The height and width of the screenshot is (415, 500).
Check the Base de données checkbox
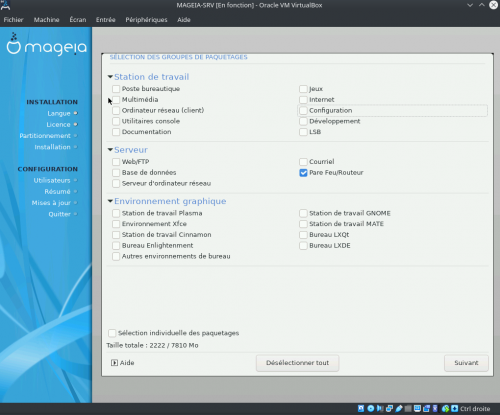coord(116,173)
